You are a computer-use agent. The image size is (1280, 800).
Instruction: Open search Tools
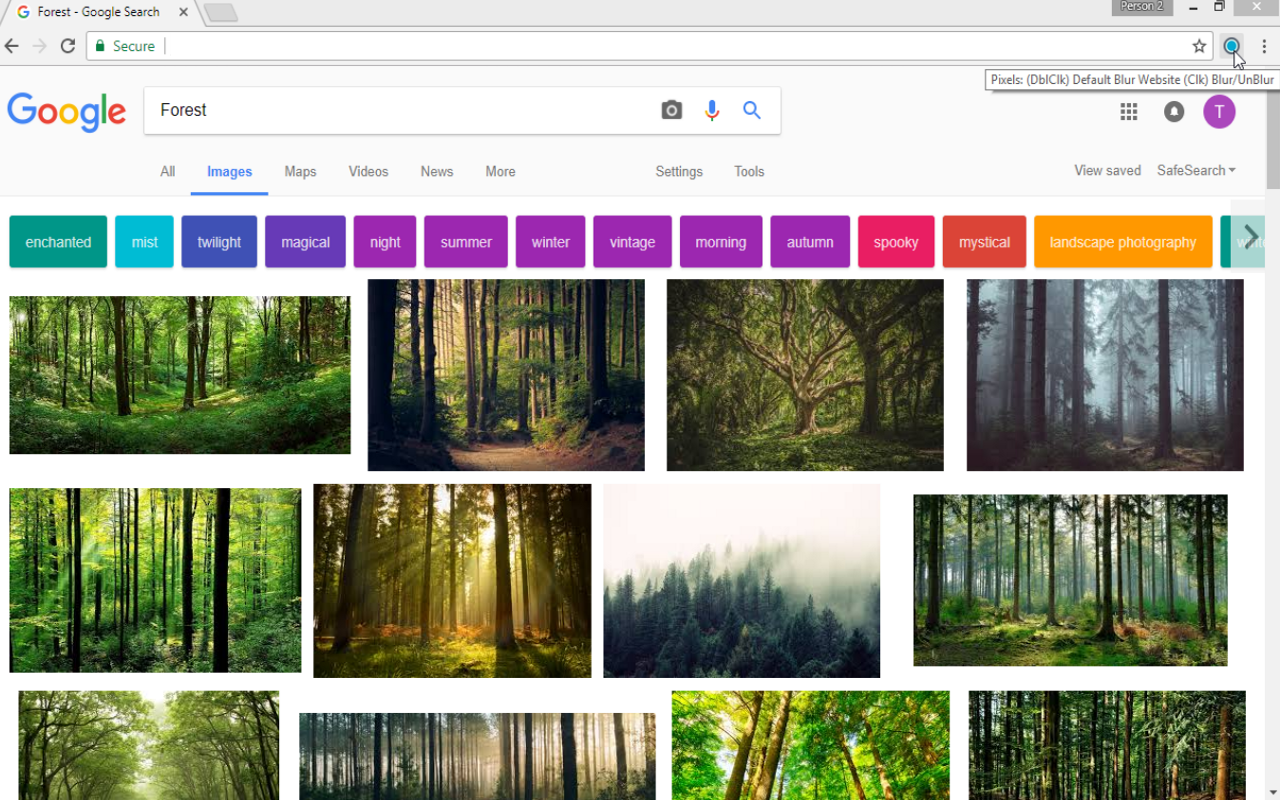pos(749,172)
